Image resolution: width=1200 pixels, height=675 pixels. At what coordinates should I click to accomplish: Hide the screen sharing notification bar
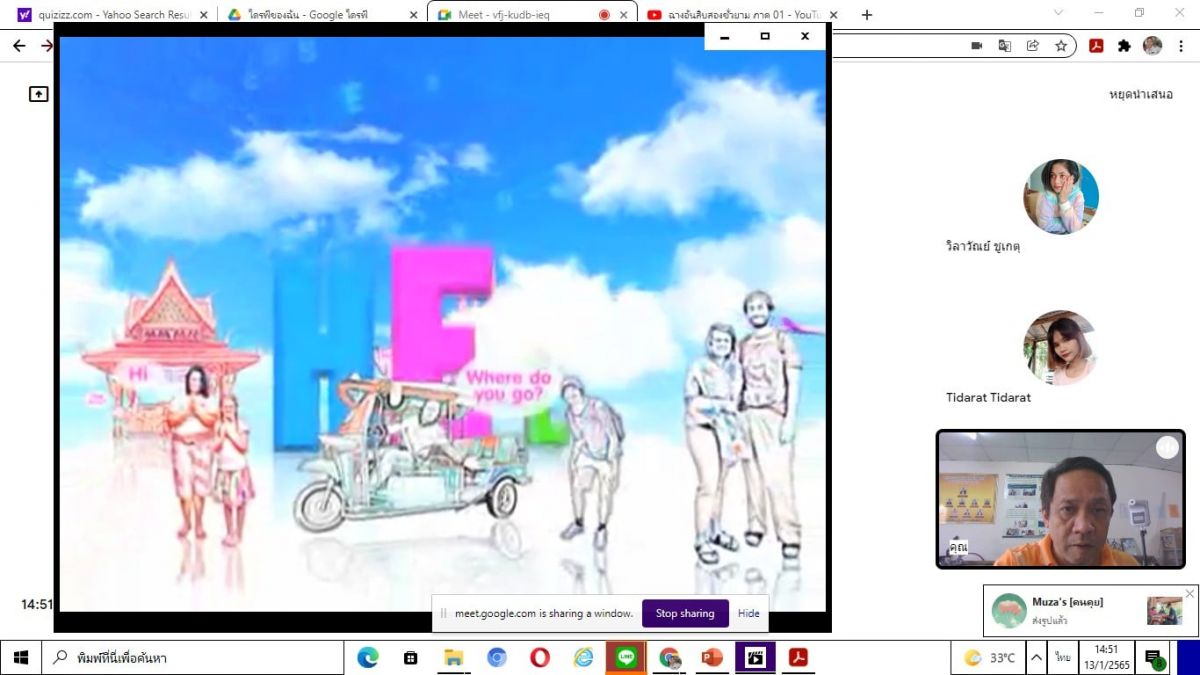748,613
